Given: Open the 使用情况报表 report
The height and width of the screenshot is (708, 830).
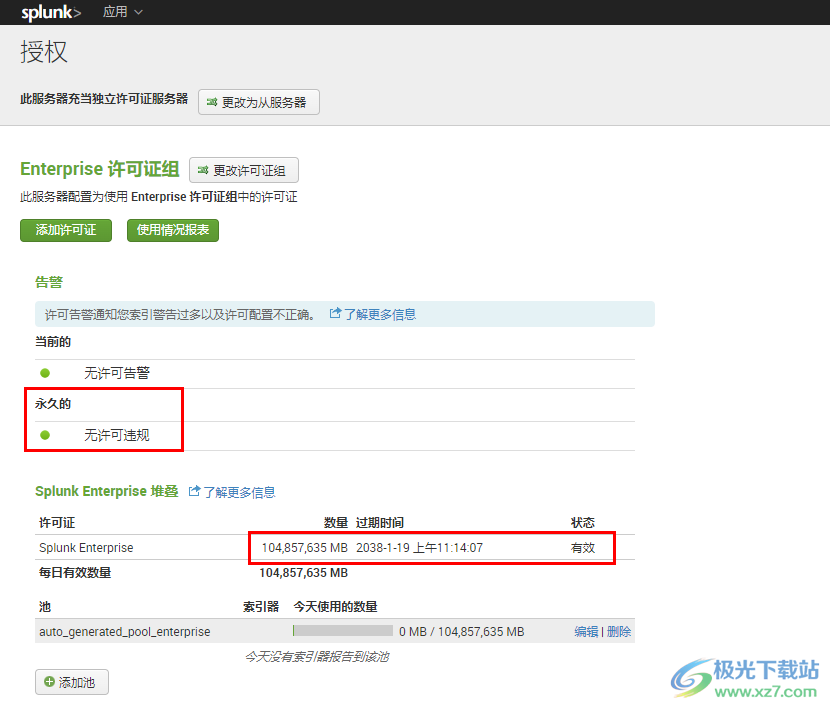Looking at the screenshot, I should [173, 230].
